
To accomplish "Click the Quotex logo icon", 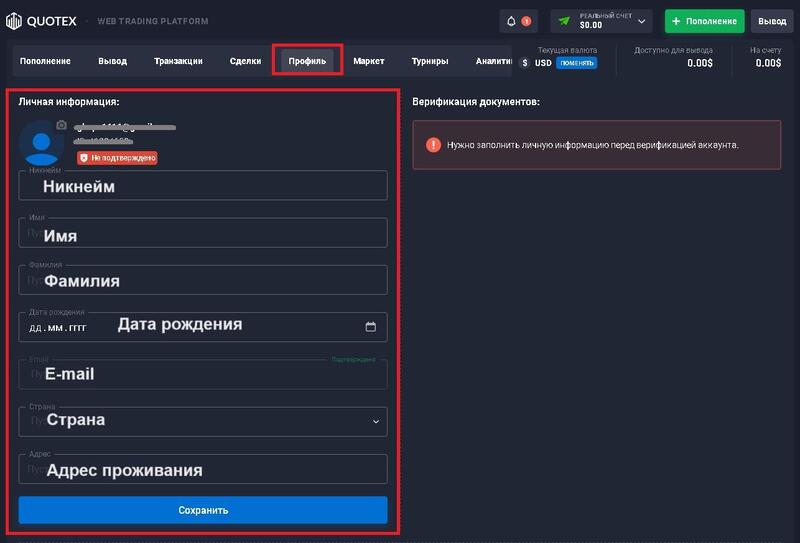I will pyautogui.click(x=14, y=21).
